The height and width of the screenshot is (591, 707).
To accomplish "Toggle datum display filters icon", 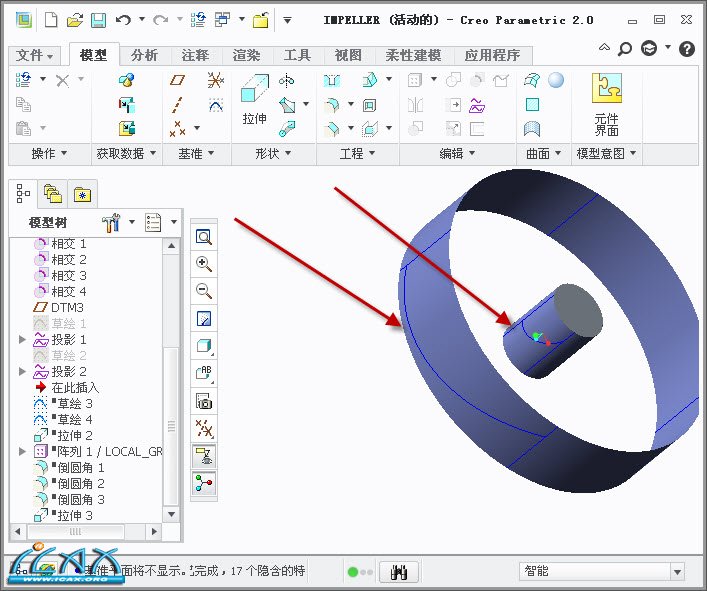I will (204, 429).
